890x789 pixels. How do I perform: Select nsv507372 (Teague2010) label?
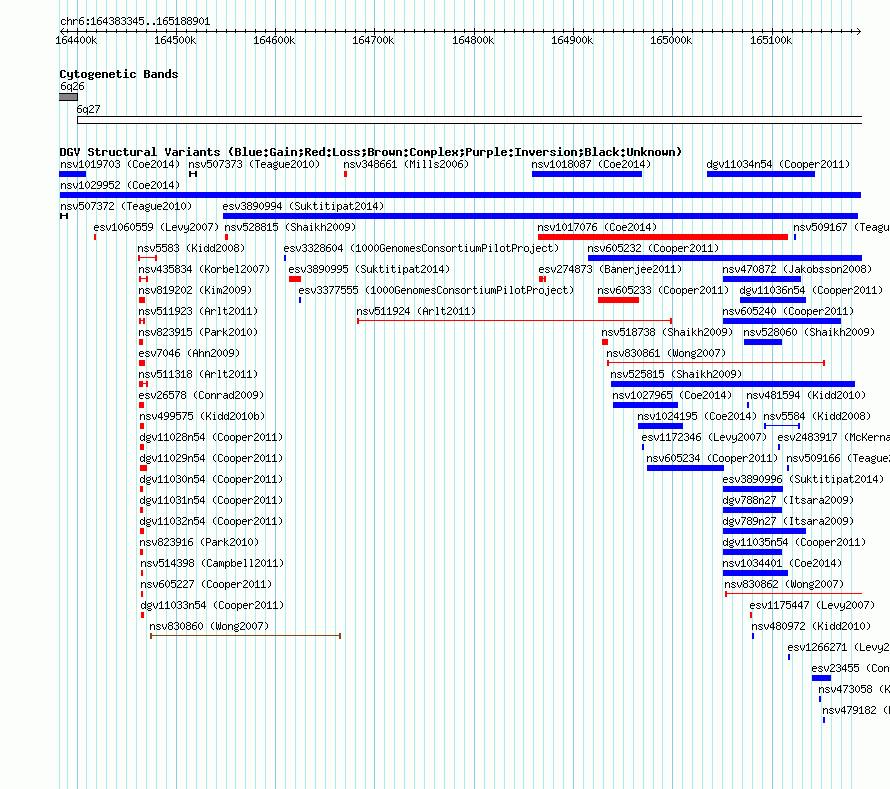126,206
